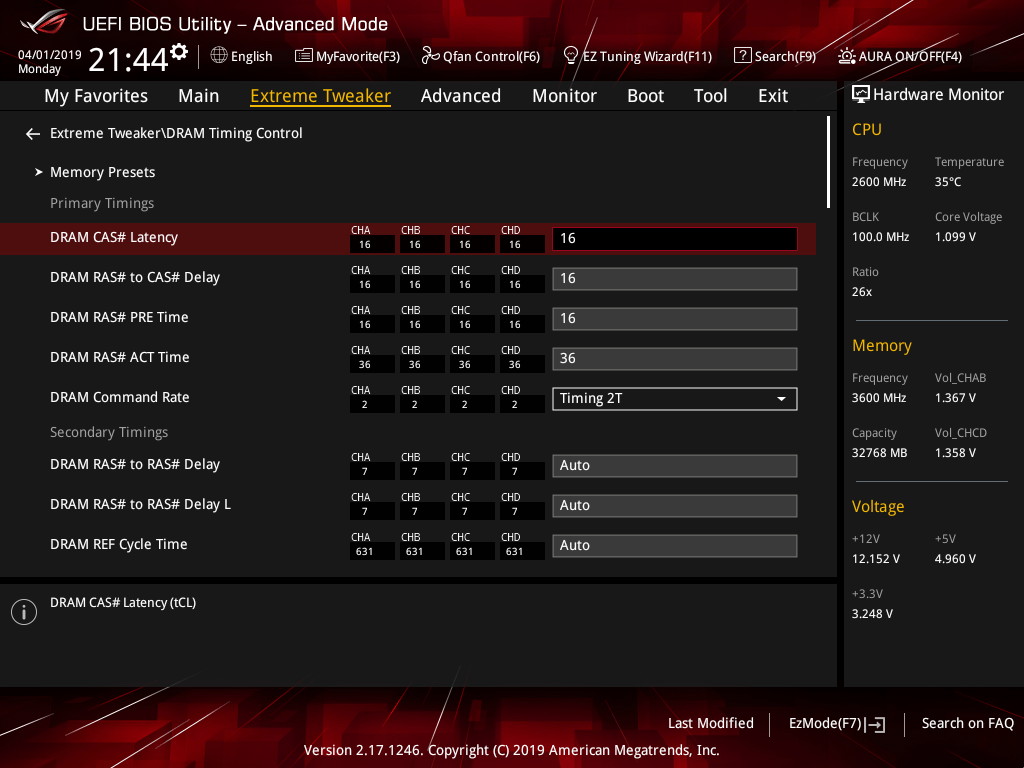The height and width of the screenshot is (768, 1024).
Task: Expand Memory Presets submenu
Action: [x=103, y=172]
